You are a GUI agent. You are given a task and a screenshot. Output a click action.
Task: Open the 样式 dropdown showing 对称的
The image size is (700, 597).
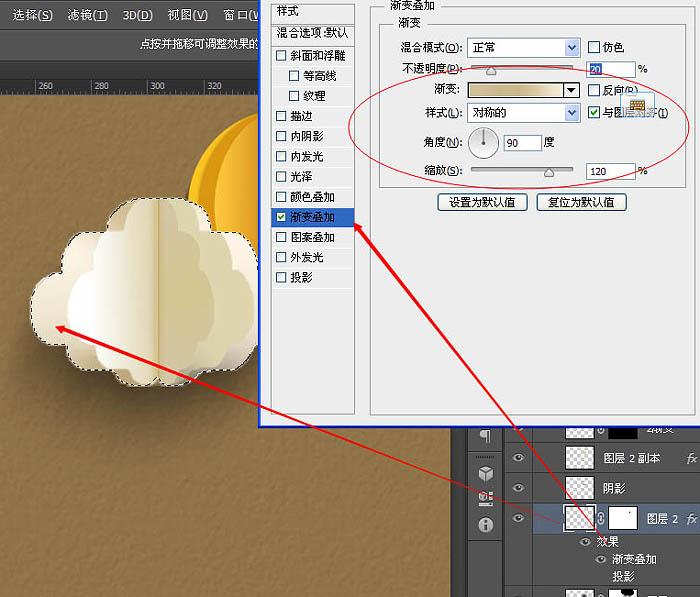coord(524,113)
